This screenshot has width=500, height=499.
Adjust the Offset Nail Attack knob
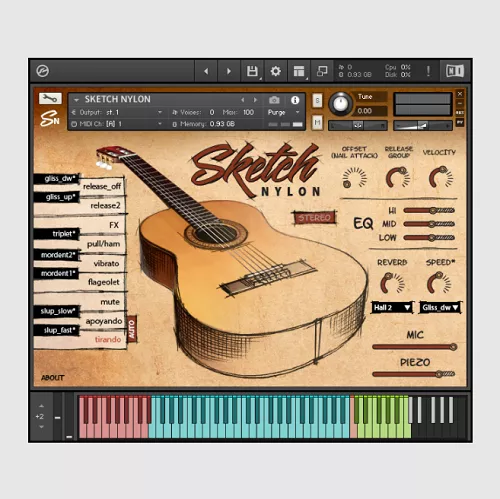coord(354,177)
